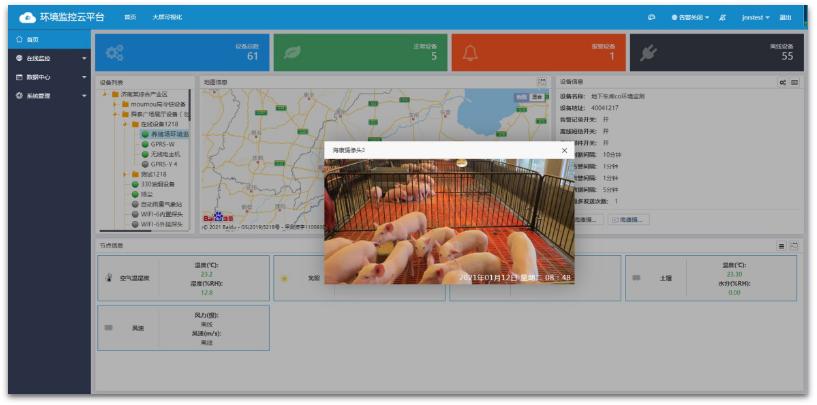Click the folder icon for 测试1218
Image resolution: width=817 pixels, height=405 pixels.
point(135,174)
